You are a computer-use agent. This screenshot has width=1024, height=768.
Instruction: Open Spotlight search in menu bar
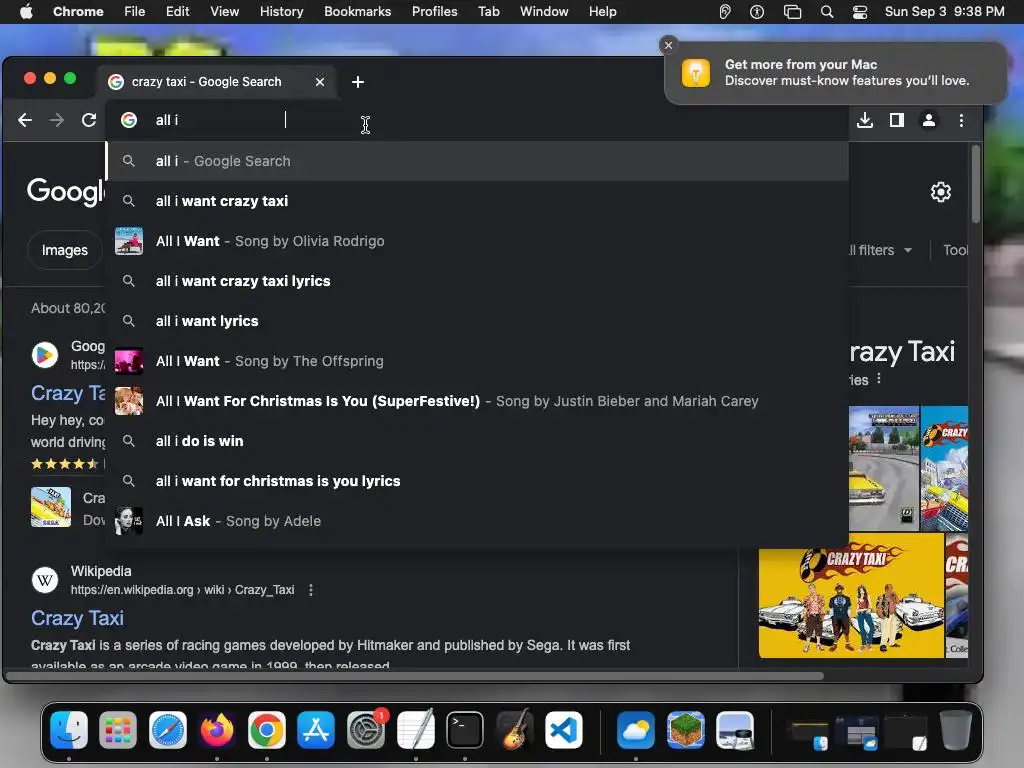[826, 12]
